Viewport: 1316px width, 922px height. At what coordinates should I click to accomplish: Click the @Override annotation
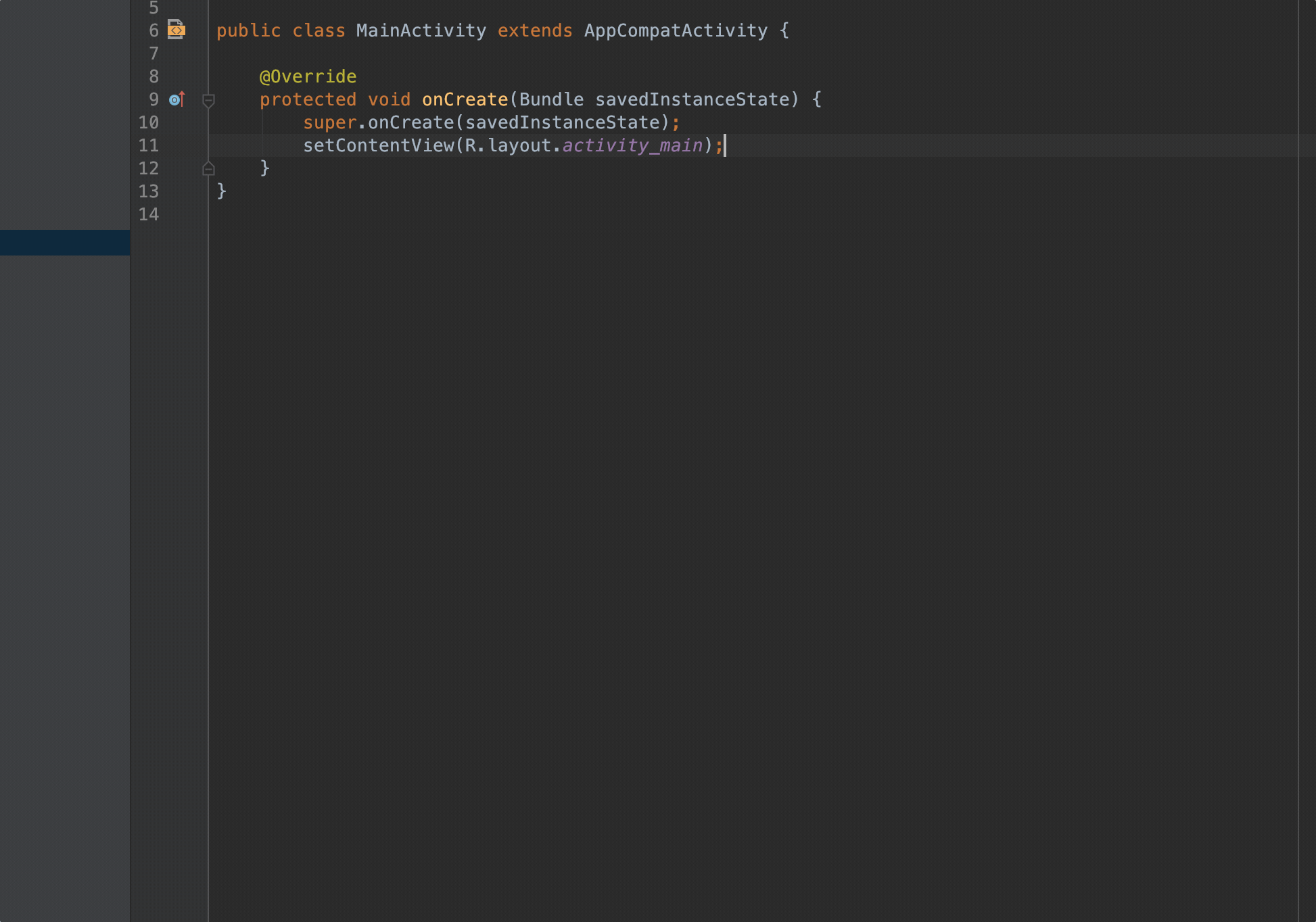308,76
